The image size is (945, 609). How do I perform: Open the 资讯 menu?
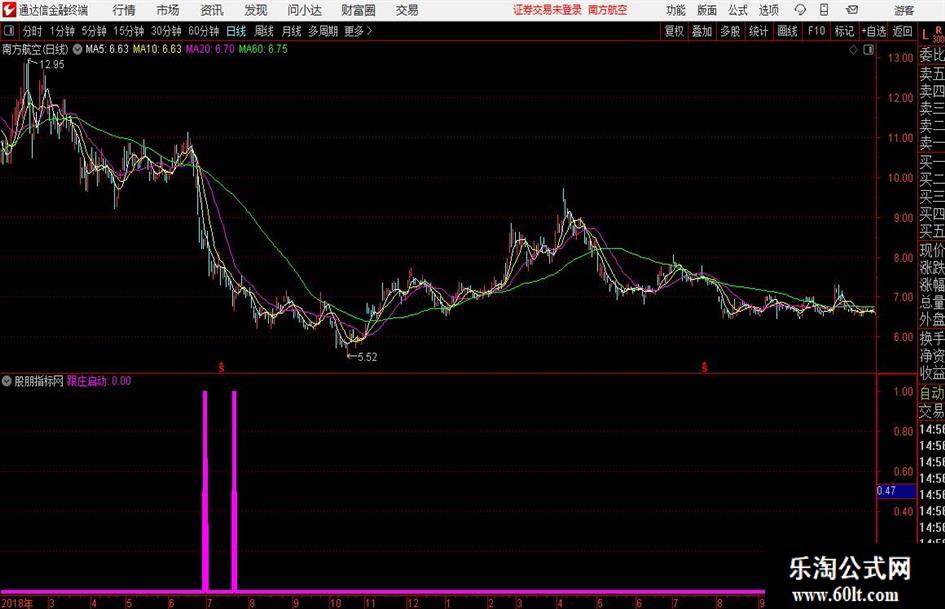(212, 10)
